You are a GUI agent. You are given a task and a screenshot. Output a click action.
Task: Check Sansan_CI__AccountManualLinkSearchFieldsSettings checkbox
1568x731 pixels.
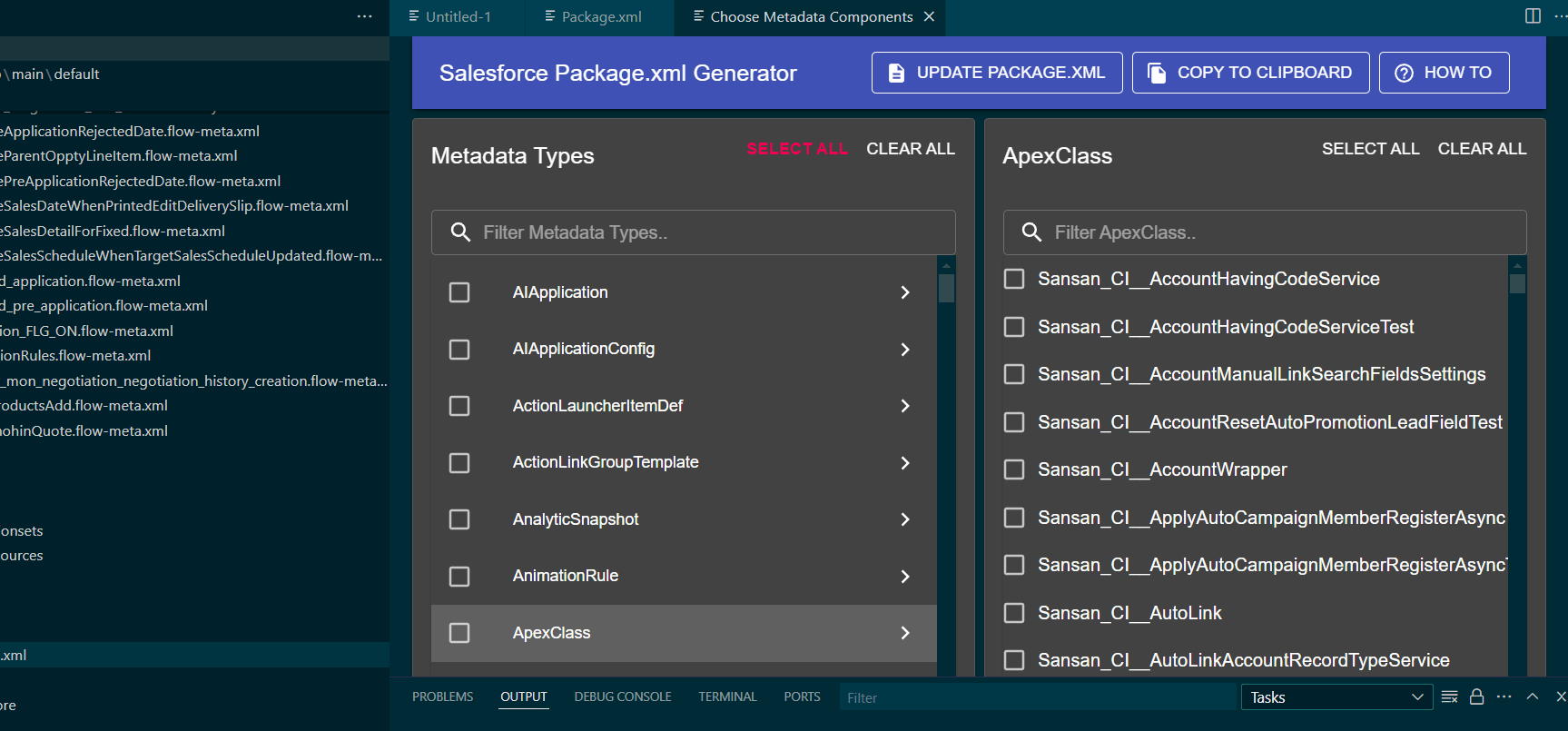tap(1014, 374)
